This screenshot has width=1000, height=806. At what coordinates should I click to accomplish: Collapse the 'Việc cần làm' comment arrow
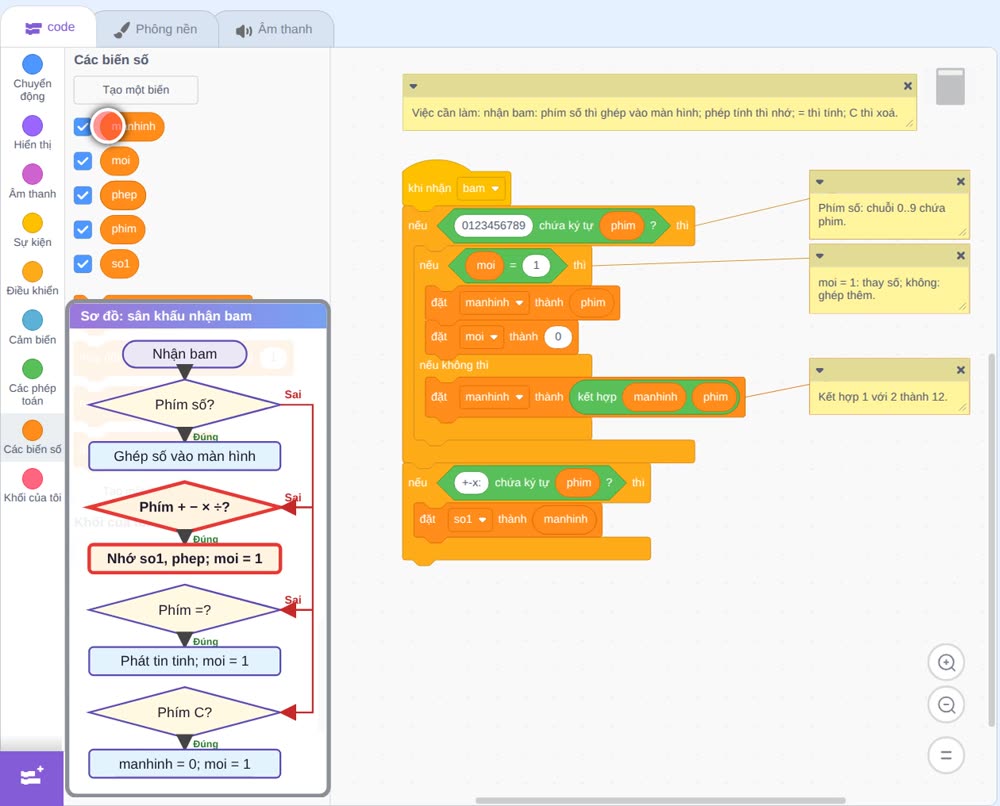(x=413, y=86)
